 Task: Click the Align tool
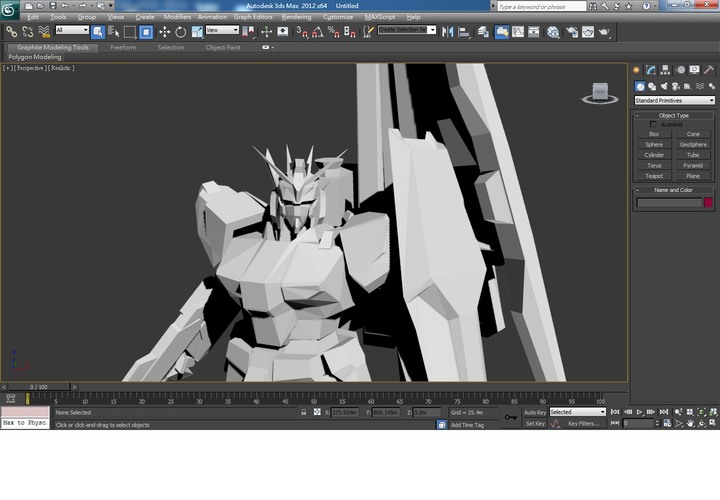(x=464, y=32)
